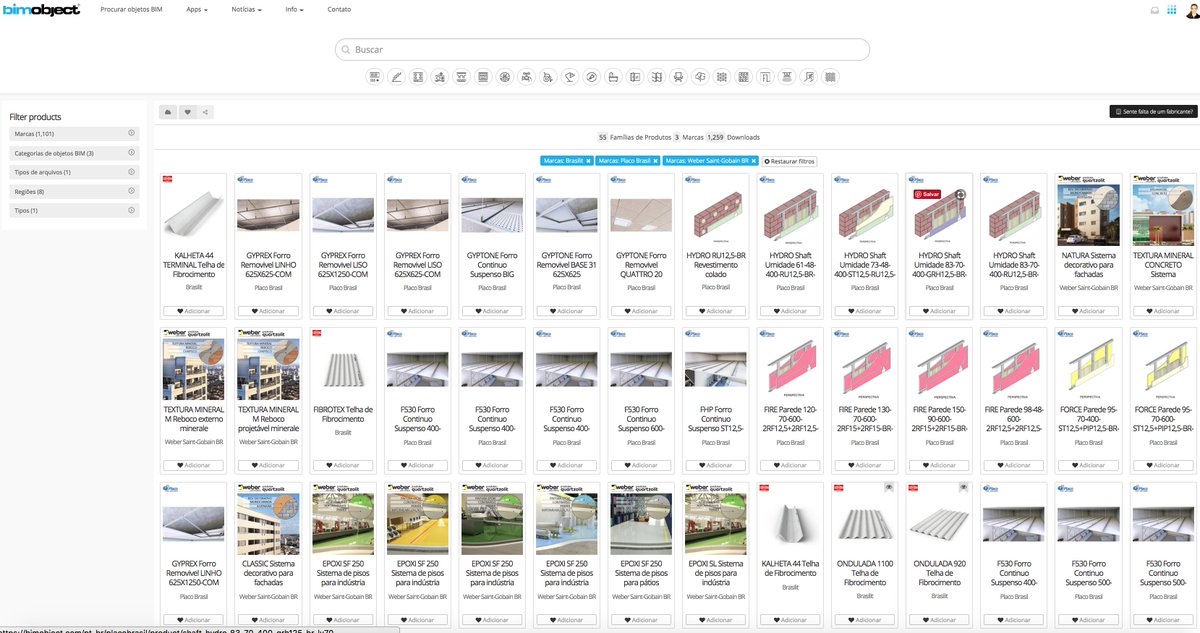Click Sente falta de um fabricante button
This screenshot has height=633, width=1200.
[x=1153, y=112]
